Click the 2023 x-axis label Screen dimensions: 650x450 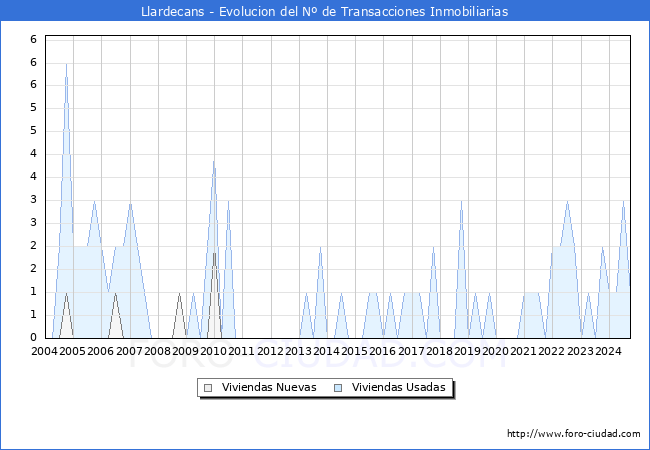coord(580,351)
